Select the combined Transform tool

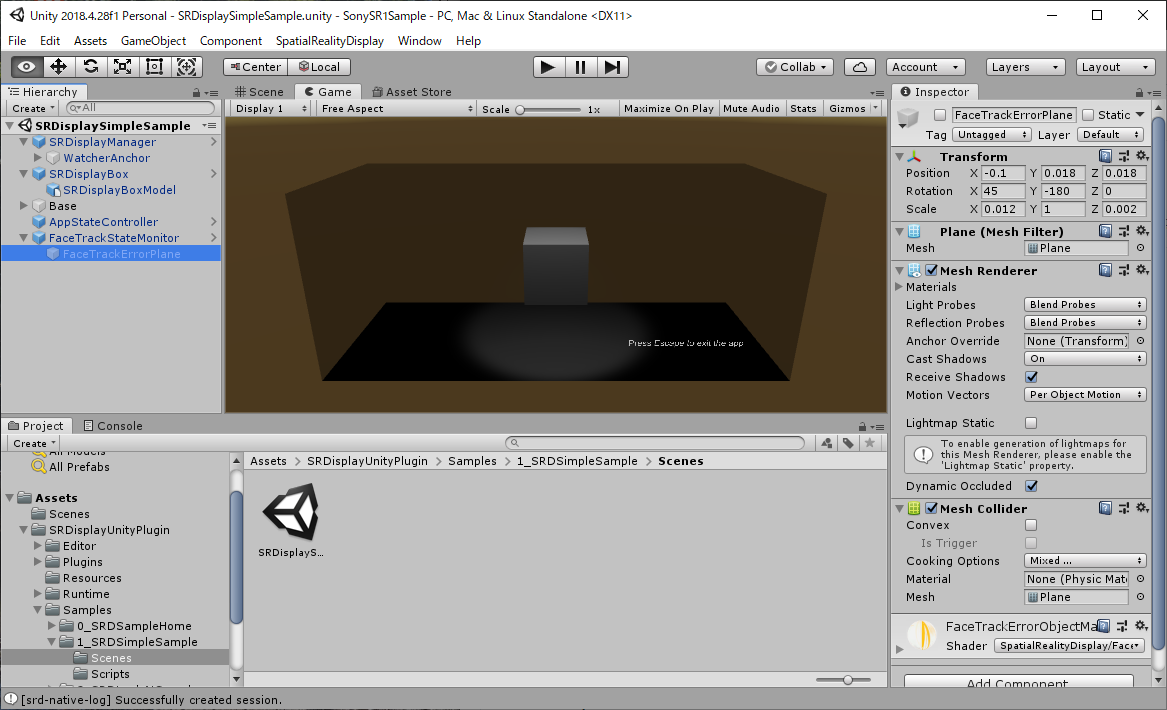pyautogui.click(x=186, y=67)
